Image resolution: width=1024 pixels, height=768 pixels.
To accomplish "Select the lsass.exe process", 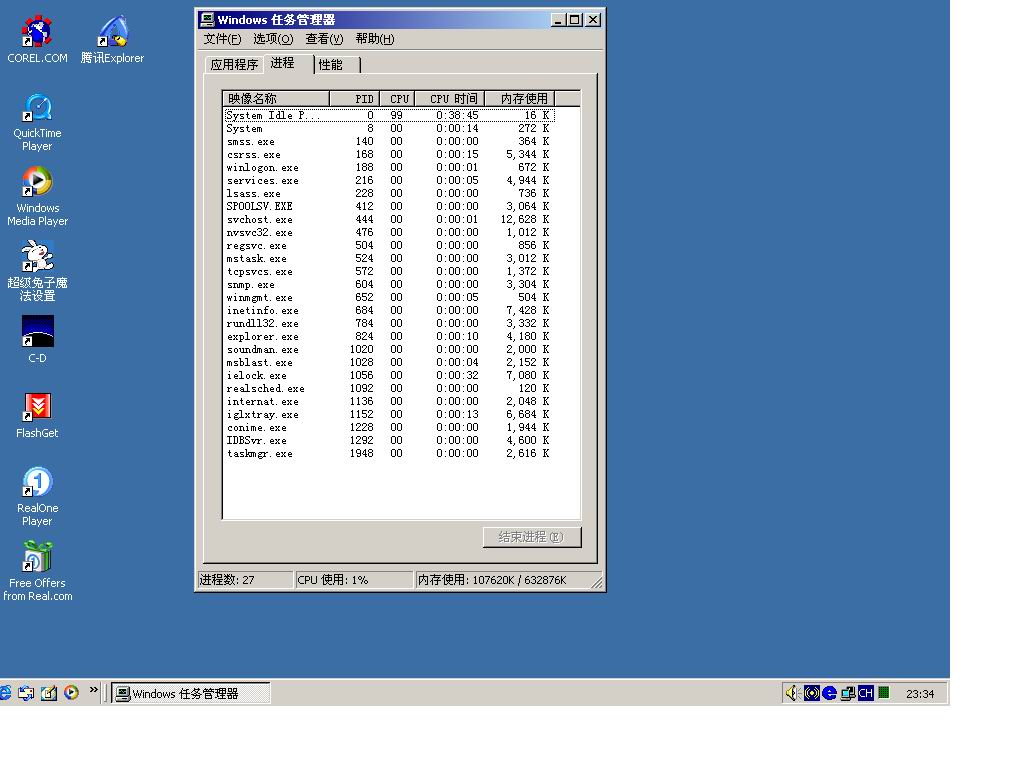I will pos(389,194).
